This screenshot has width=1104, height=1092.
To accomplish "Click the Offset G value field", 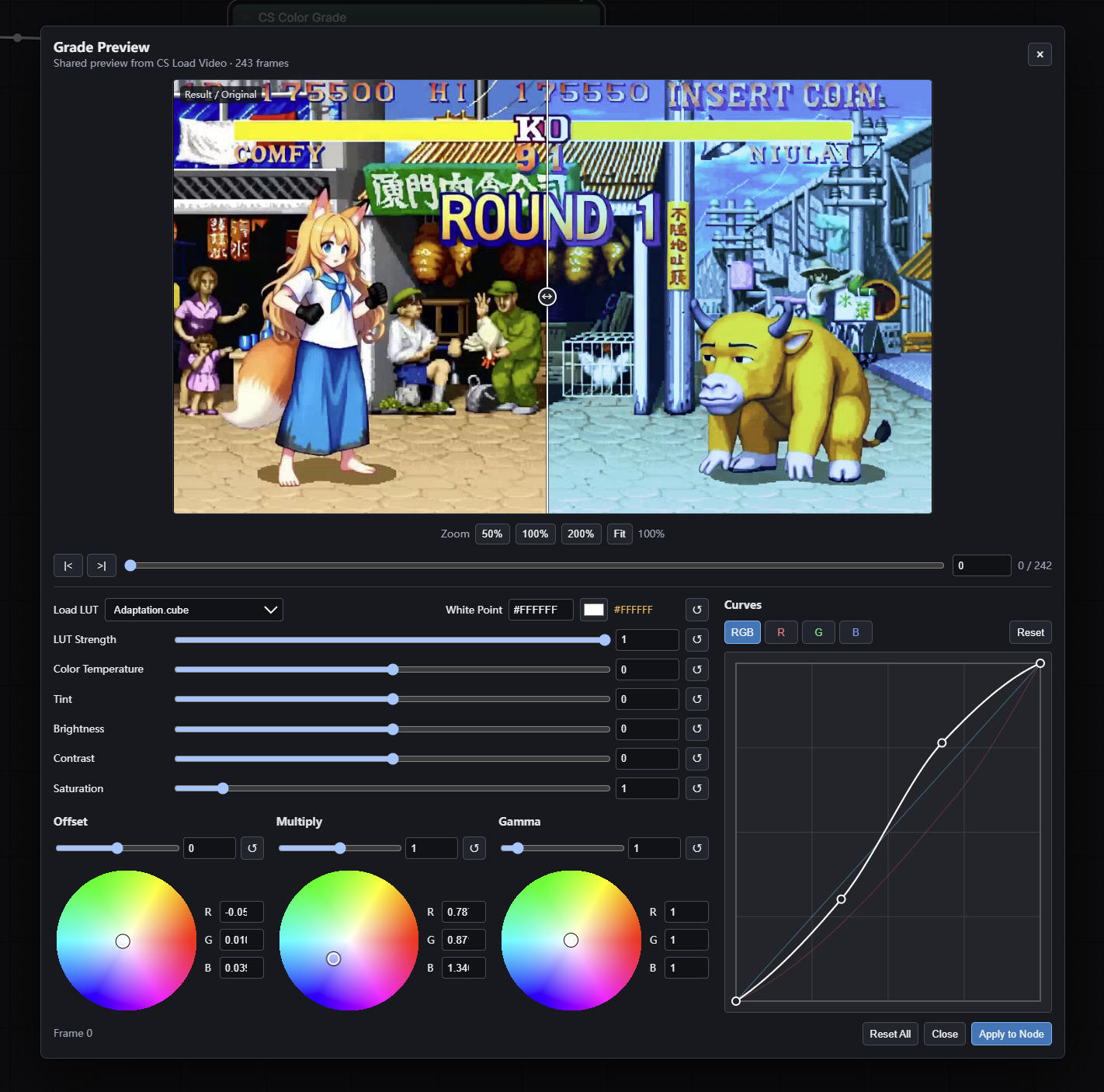I will (x=241, y=940).
